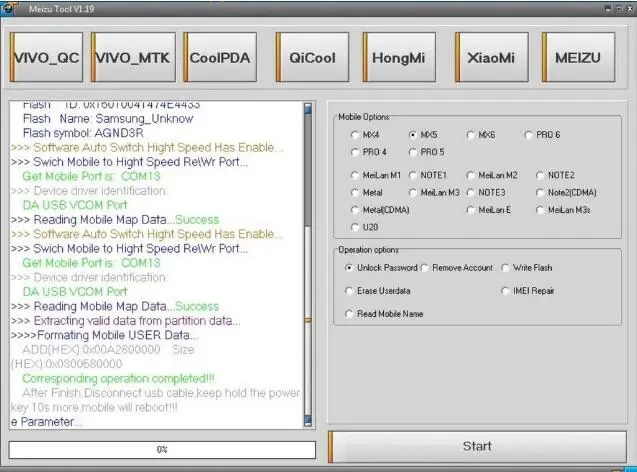
Task: Select the NOTE2 model
Action: pos(555,175)
